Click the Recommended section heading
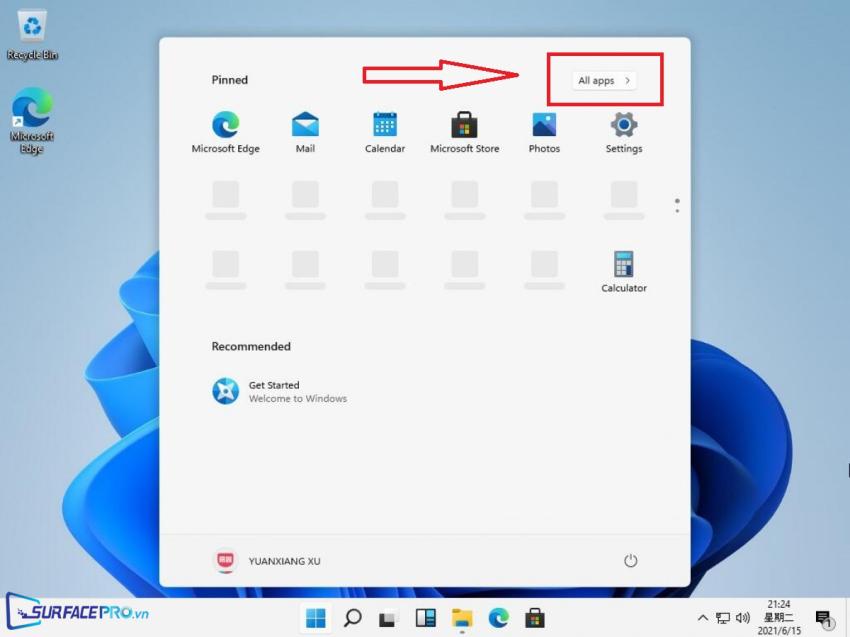 pyautogui.click(x=251, y=346)
